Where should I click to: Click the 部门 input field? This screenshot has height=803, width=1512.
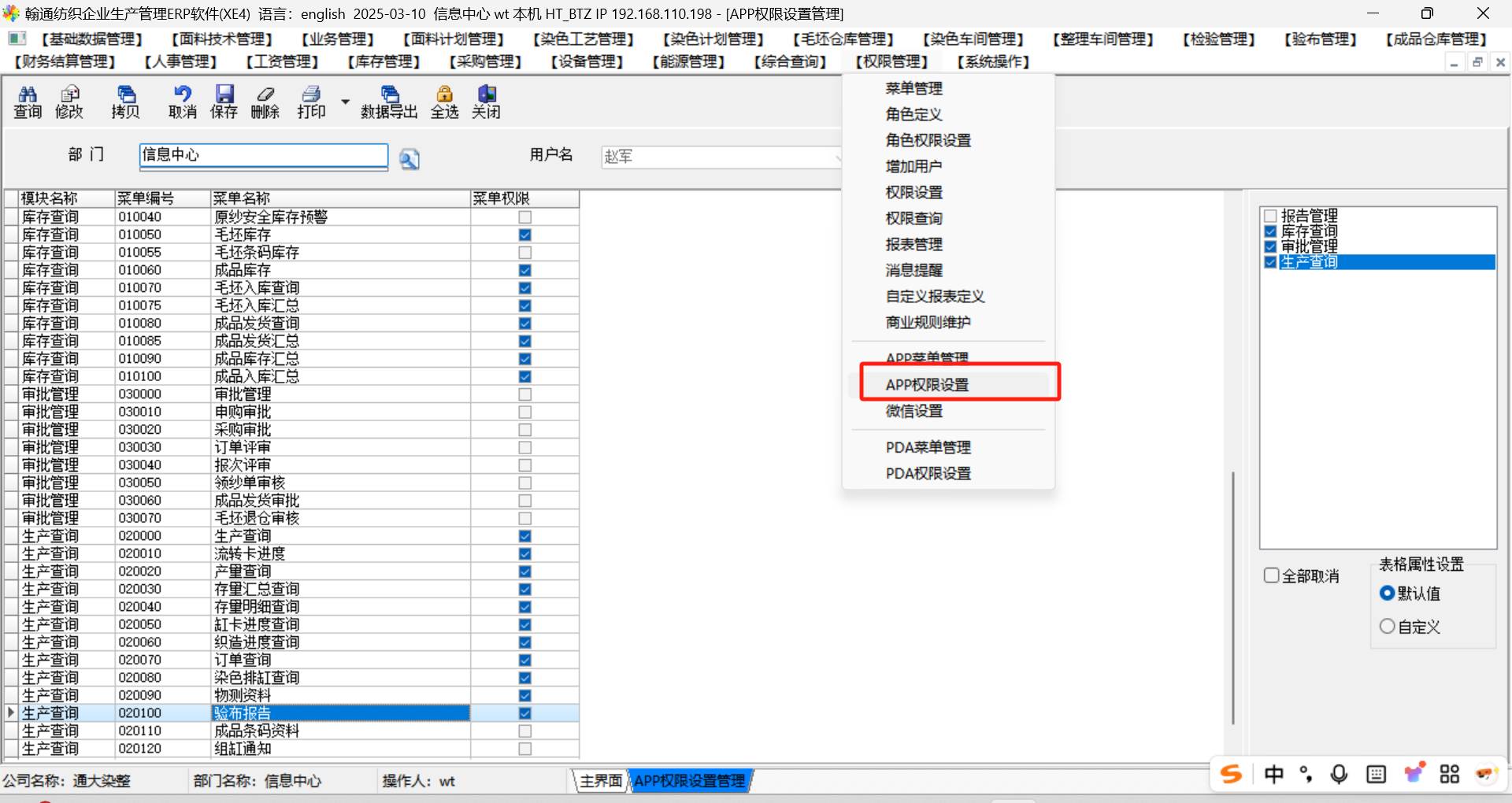click(264, 155)
